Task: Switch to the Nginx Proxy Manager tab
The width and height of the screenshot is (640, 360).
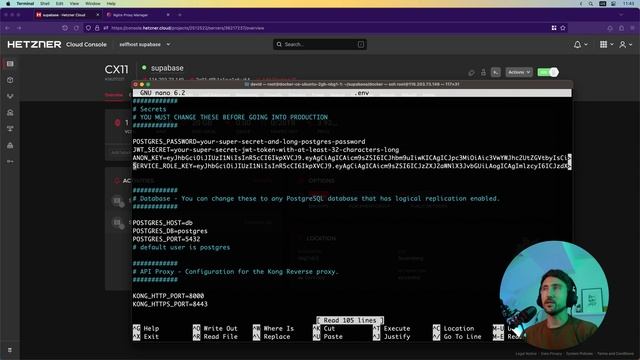Action: pyautogui.click(x=138, y=15)
